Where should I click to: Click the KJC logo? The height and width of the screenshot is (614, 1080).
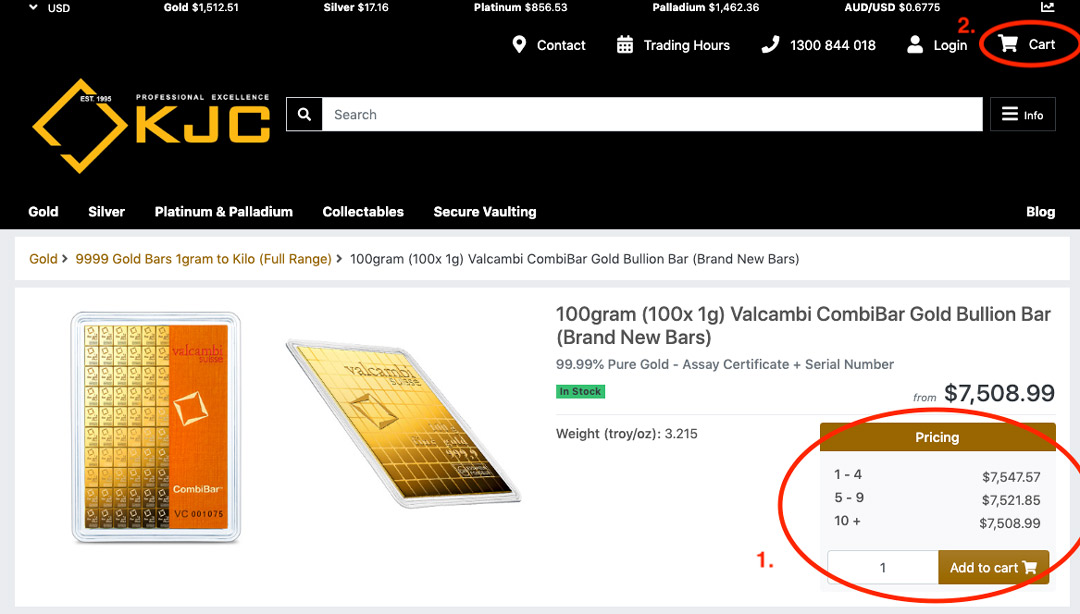[x=151, y=125]
